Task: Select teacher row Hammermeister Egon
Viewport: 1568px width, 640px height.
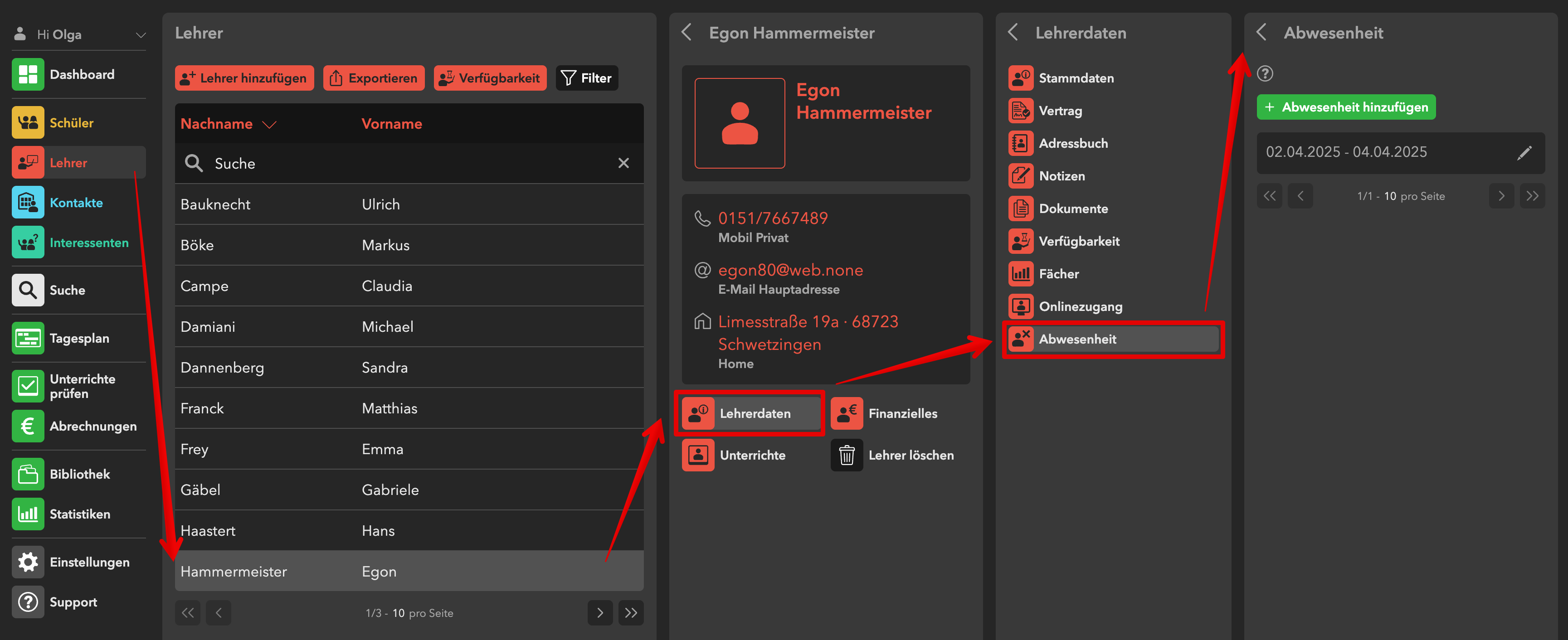Action: [x=409, y=571]
